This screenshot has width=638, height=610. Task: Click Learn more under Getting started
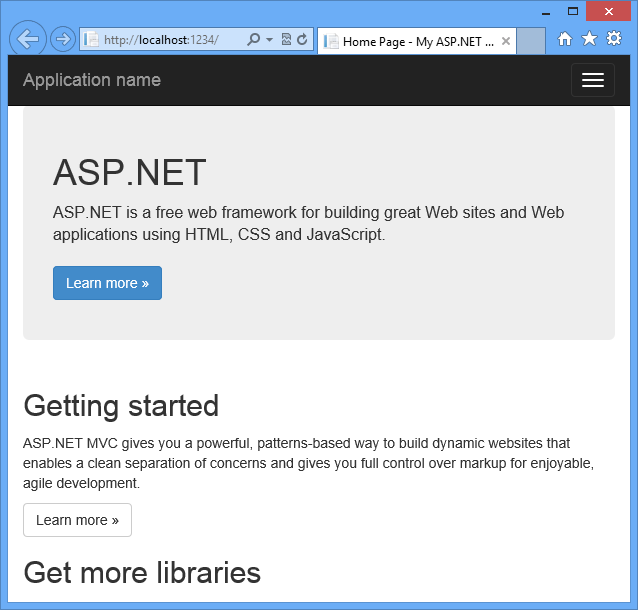coord(77,520)
